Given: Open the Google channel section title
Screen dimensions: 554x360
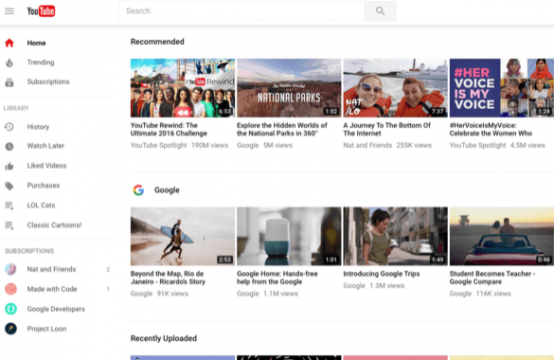Looking at the screenshot, I should pyautogui.click(x=167, y=190).
